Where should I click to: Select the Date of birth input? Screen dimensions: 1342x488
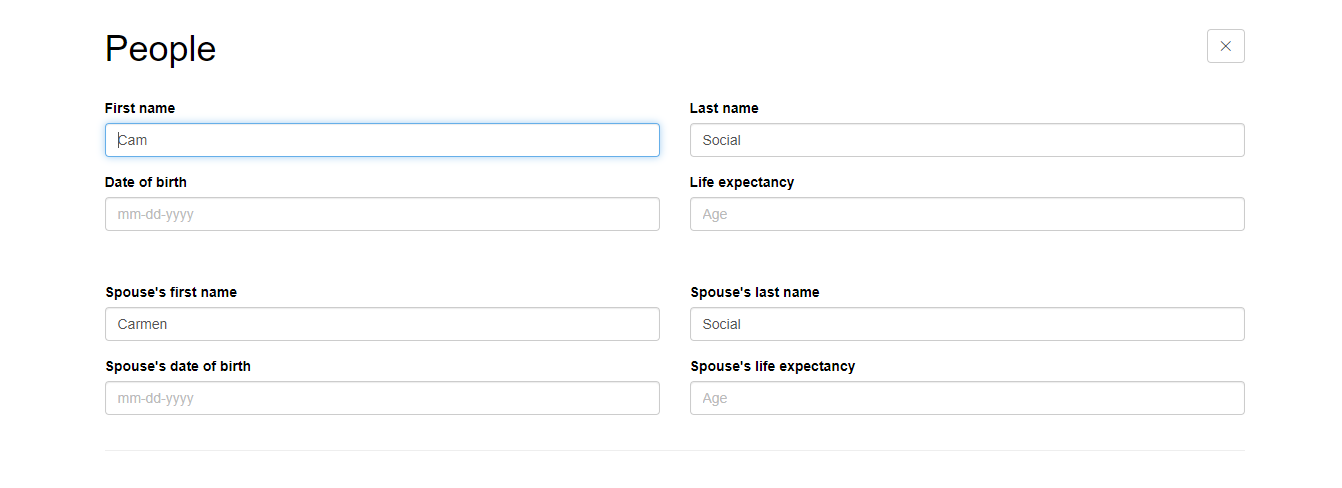pos(382,214)
